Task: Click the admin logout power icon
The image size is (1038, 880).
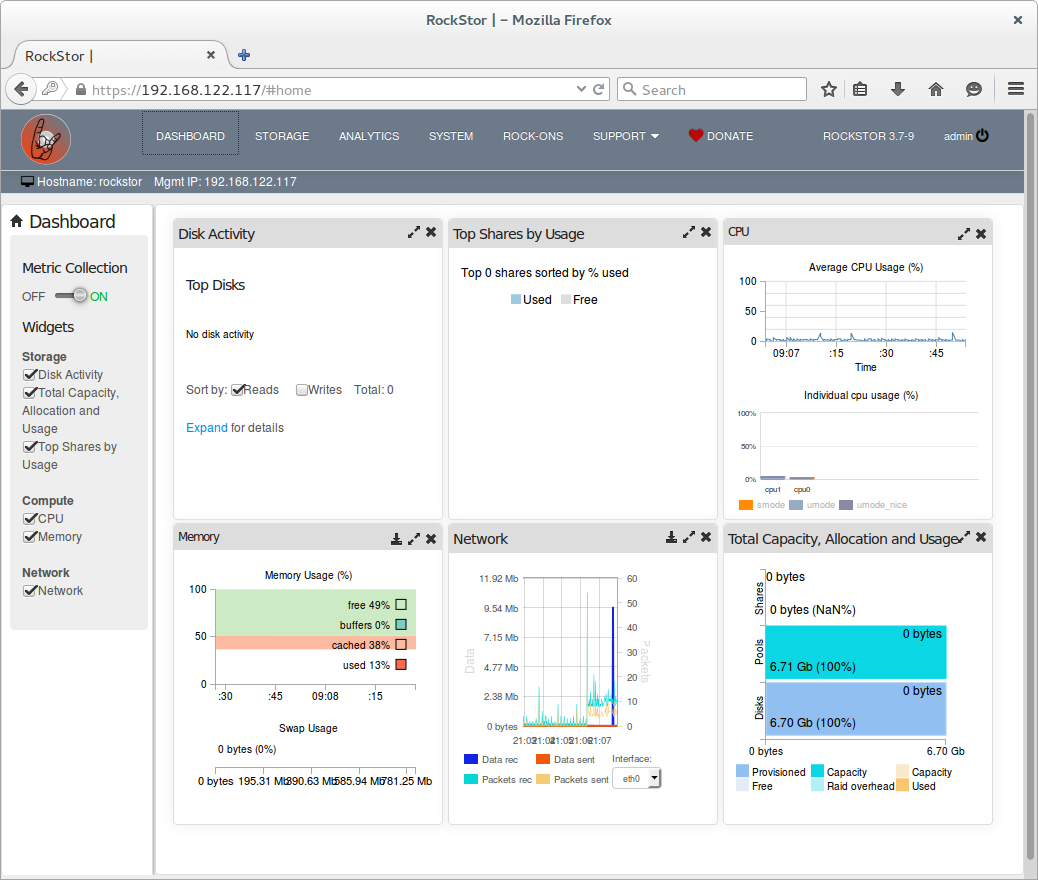Action: click(x=982, y=135)
